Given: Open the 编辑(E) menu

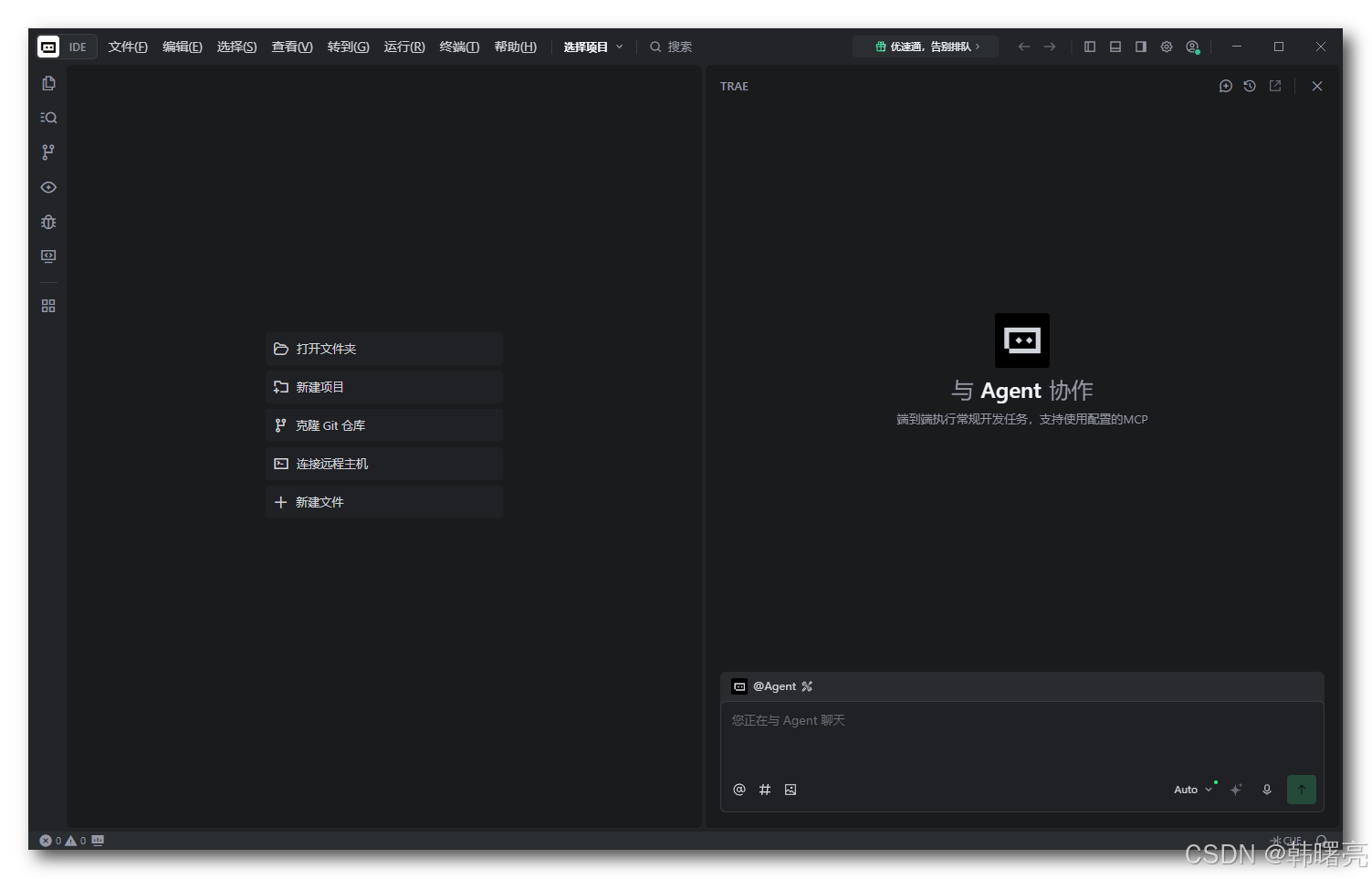Looking at the screenshot, I should point(183,47).
